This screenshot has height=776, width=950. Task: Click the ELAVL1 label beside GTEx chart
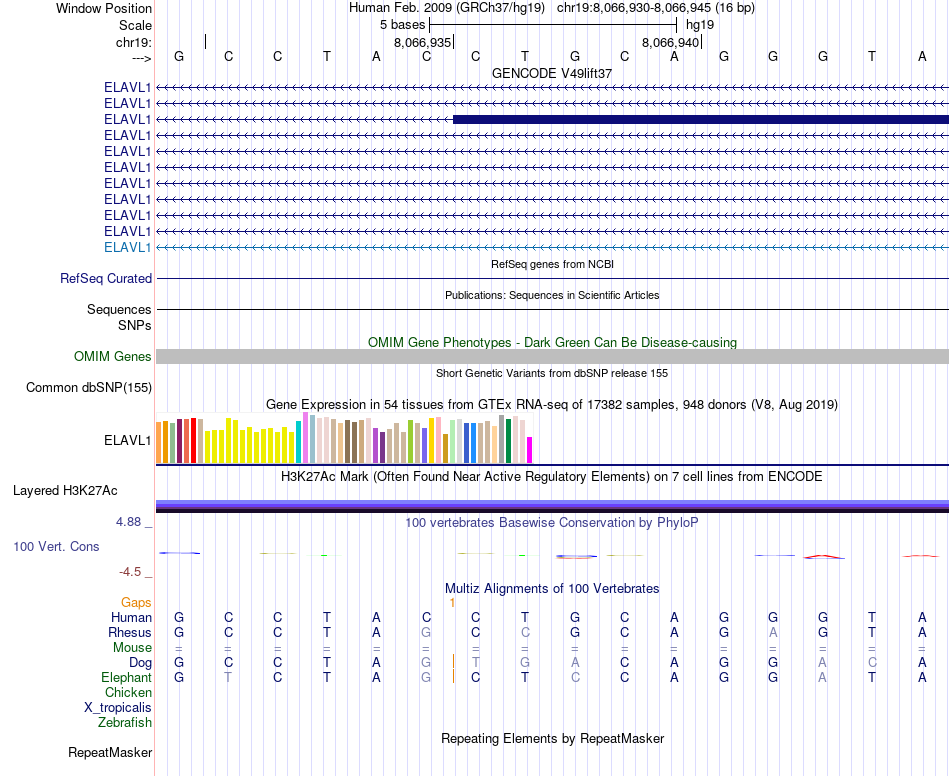(x=127, y=440)
